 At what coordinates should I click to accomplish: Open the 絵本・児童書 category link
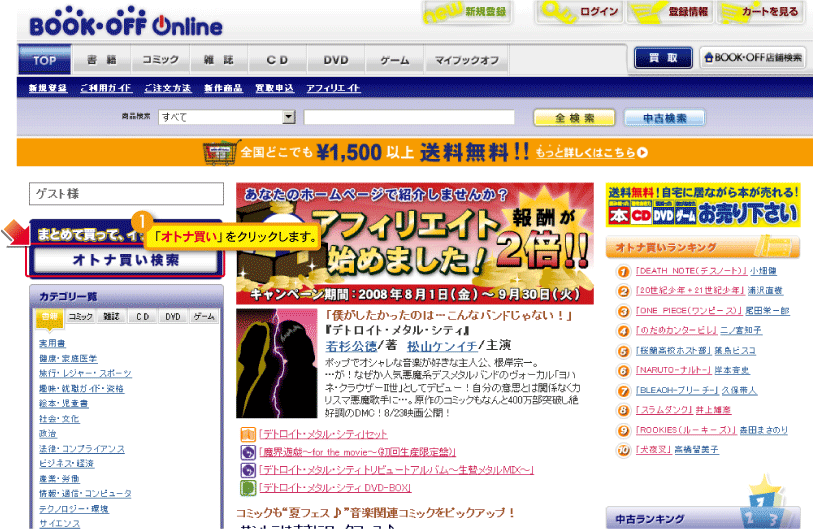click(x=63, y=403)
